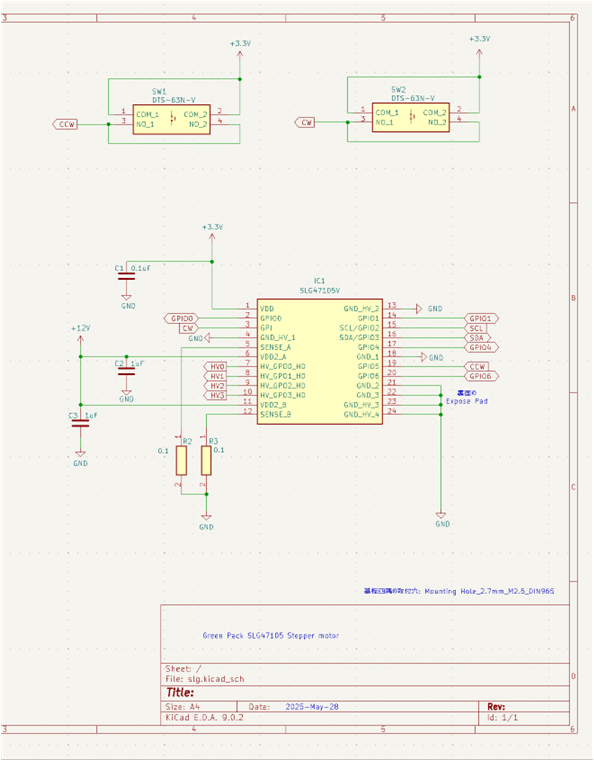594x761 pixels.
Task: Click the SDA/GPIO3 pin name inside IC1
Action: click(359, 338)
